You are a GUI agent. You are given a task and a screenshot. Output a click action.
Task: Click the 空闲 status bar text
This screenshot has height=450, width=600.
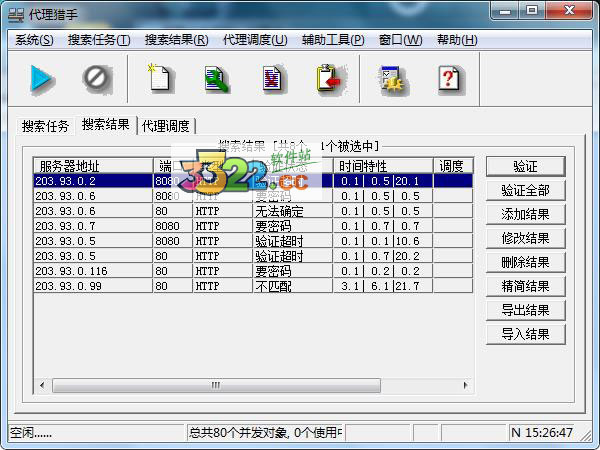[31, 433]
